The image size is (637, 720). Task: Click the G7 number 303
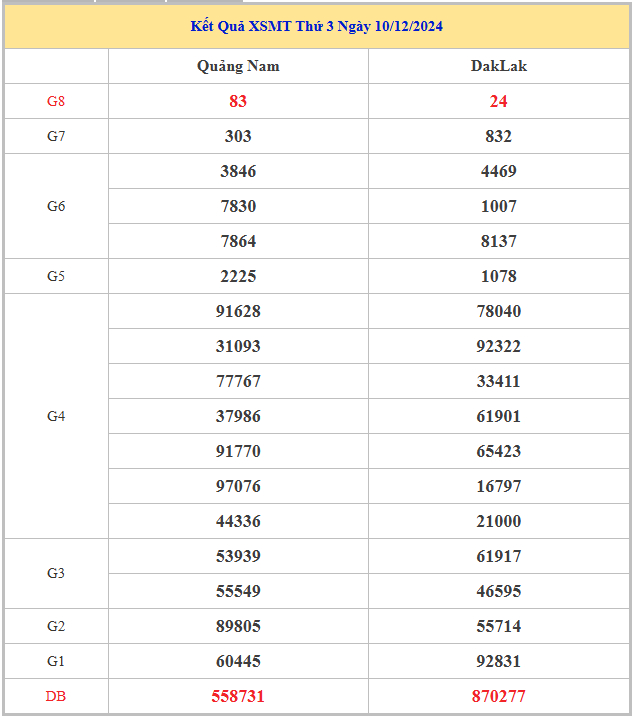click(x=238, y=136)
